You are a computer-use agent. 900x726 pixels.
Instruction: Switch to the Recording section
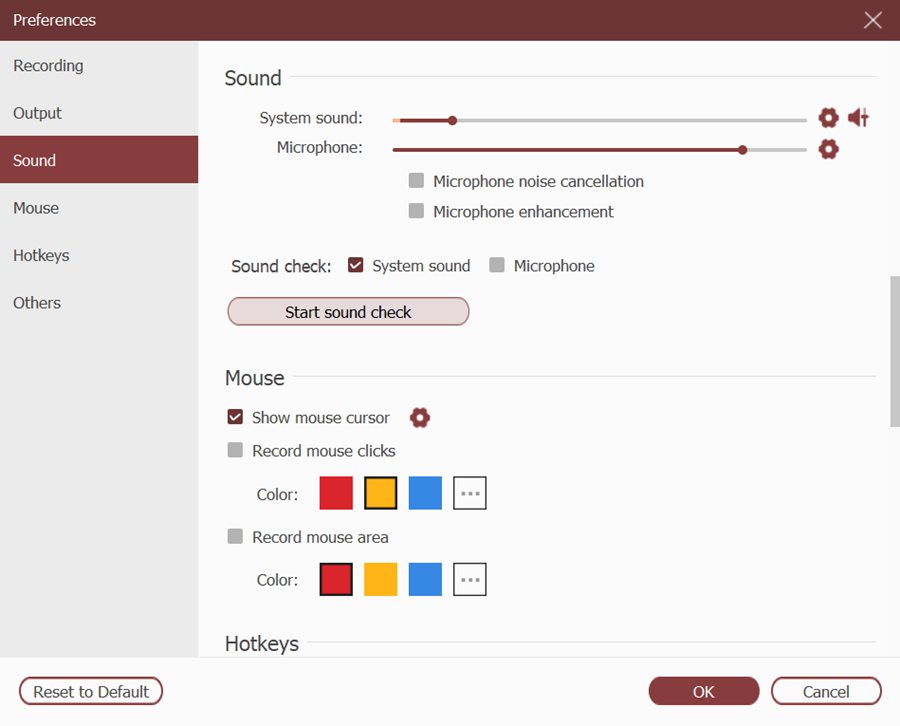click(48, 66)
